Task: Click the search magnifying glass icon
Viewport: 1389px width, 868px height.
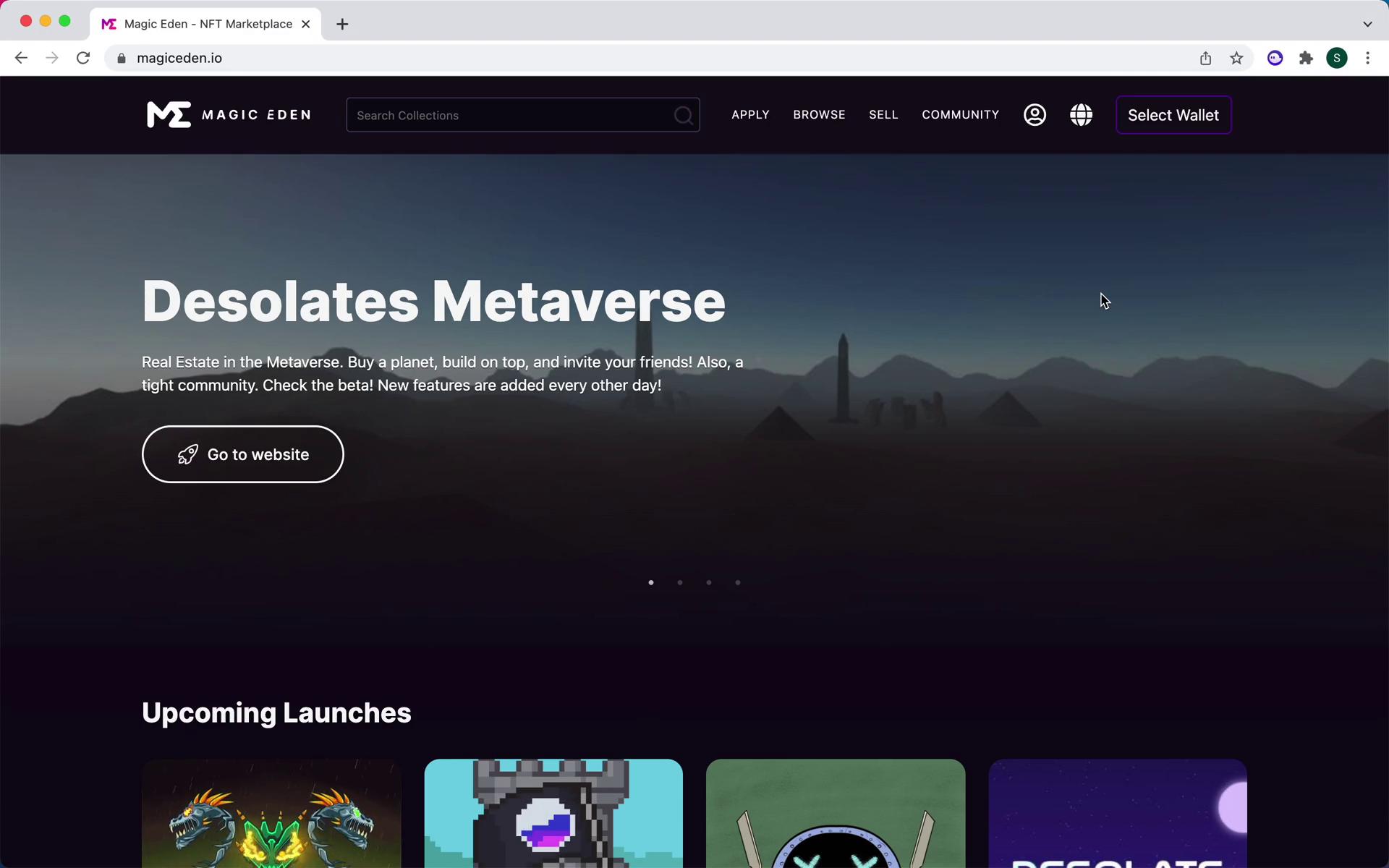Action: click(683, 115)
